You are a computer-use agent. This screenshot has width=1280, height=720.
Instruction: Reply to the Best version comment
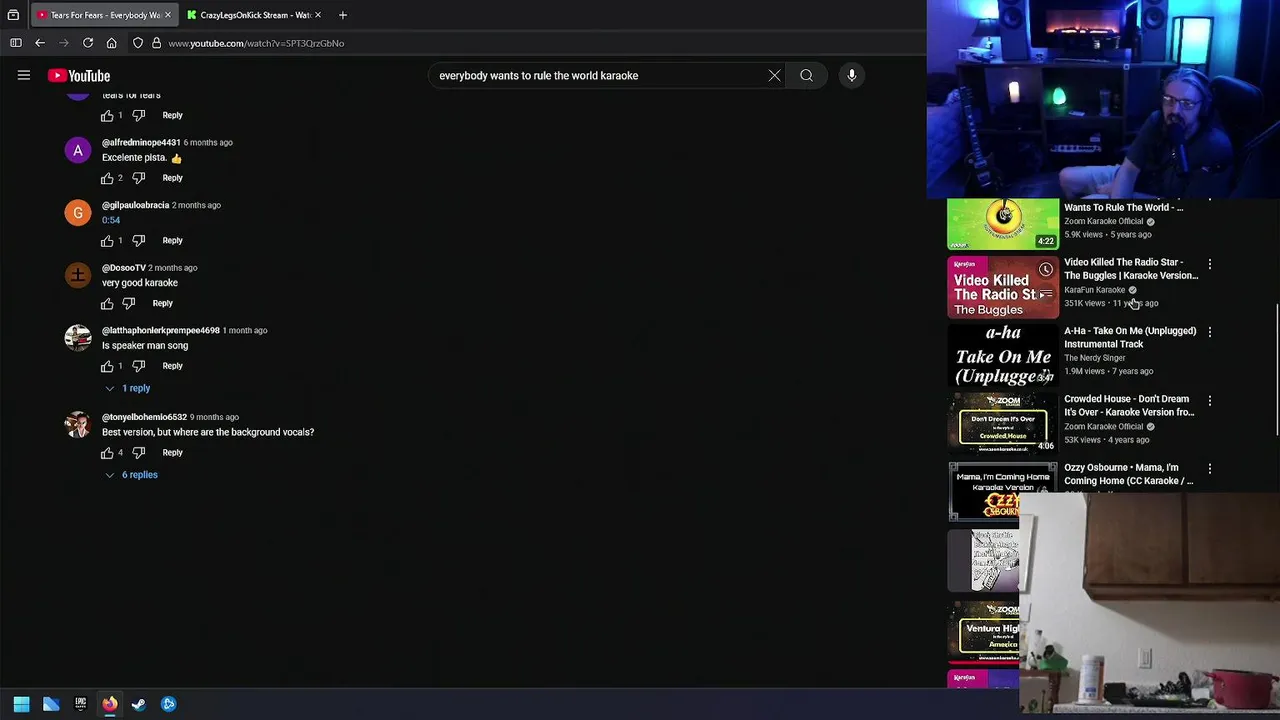tap(172, 453)
